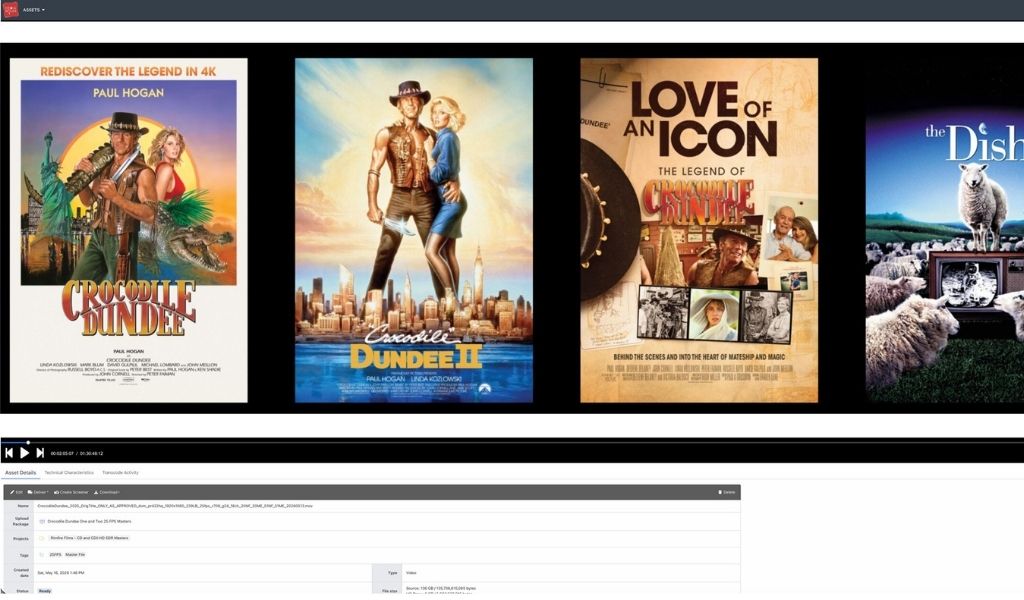Click the tags icon in Tags row
The image size is (1024, 600).
pyautogui.click(x=42, y=555)
